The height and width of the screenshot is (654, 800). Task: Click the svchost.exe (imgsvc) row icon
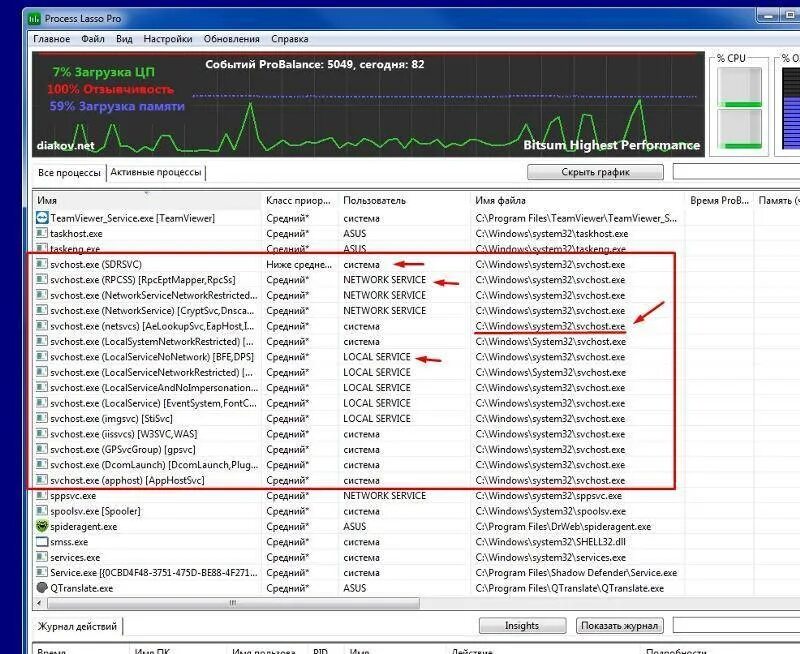pos(42,418)
